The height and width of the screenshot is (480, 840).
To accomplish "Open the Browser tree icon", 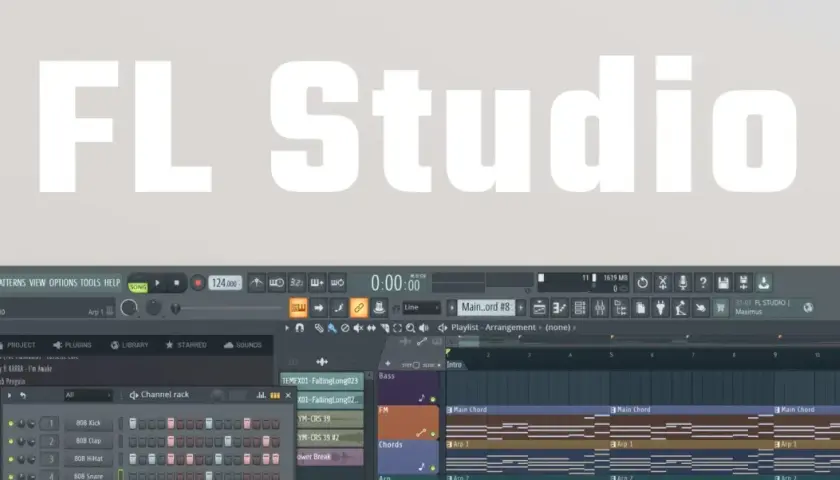I will (620, 308).
